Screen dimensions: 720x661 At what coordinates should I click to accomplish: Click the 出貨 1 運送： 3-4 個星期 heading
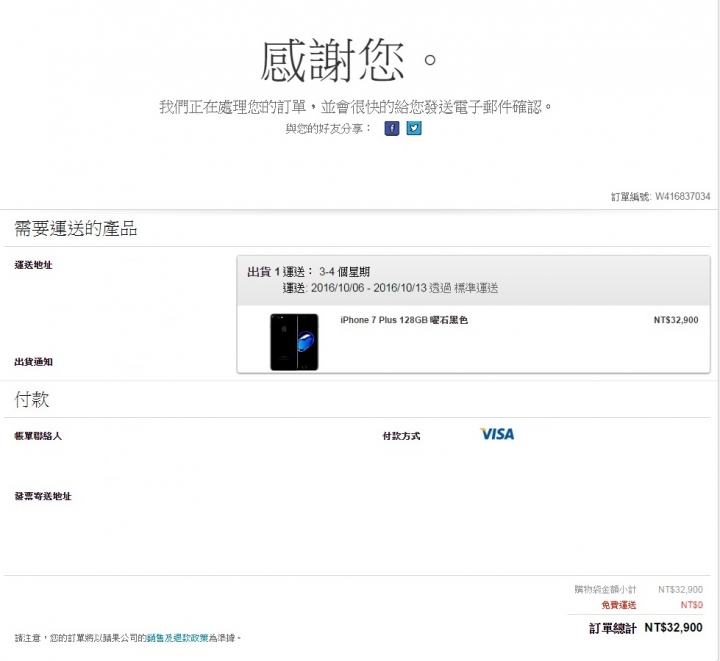(309, 272)
